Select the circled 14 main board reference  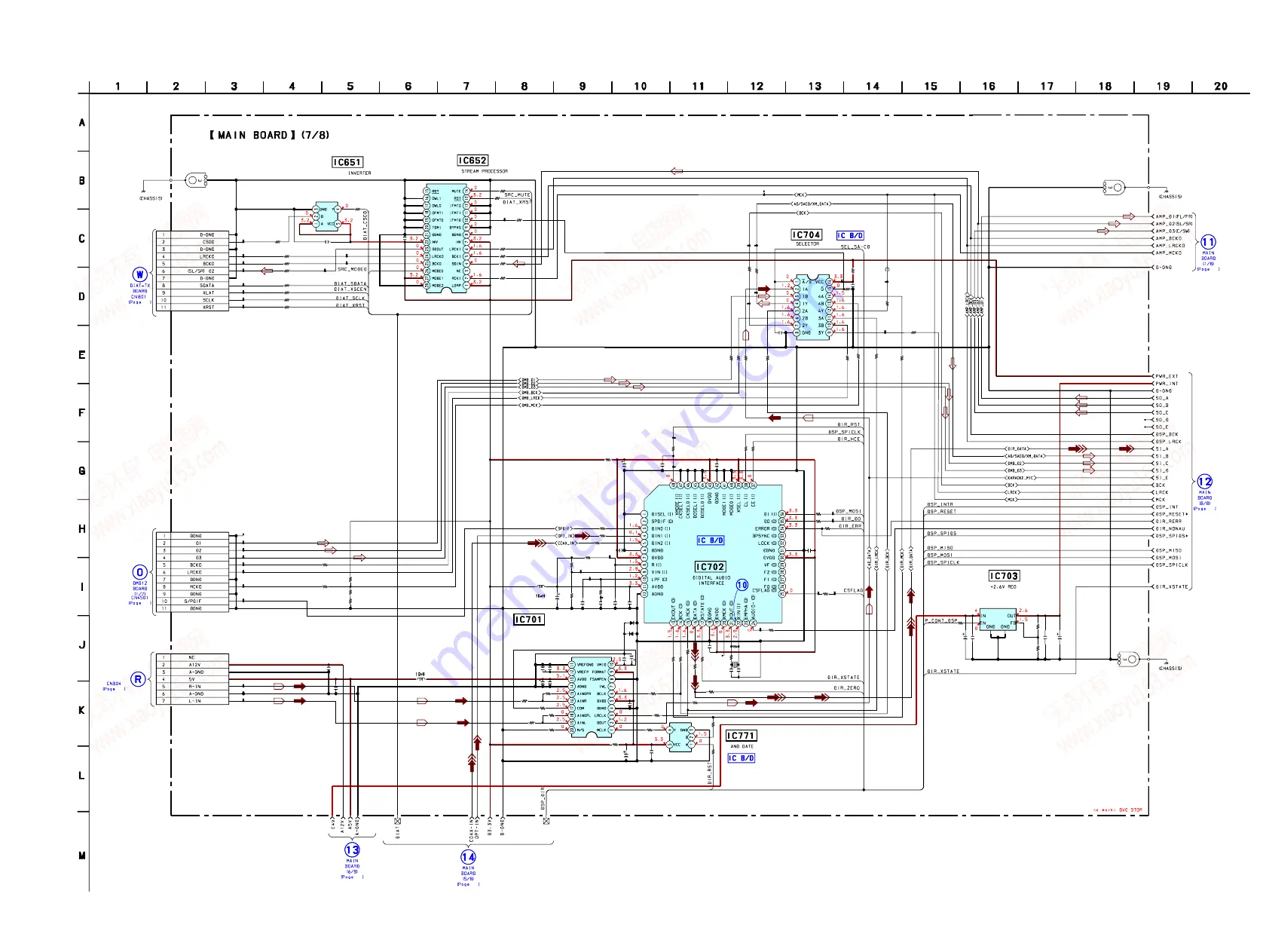coord(468,857)
